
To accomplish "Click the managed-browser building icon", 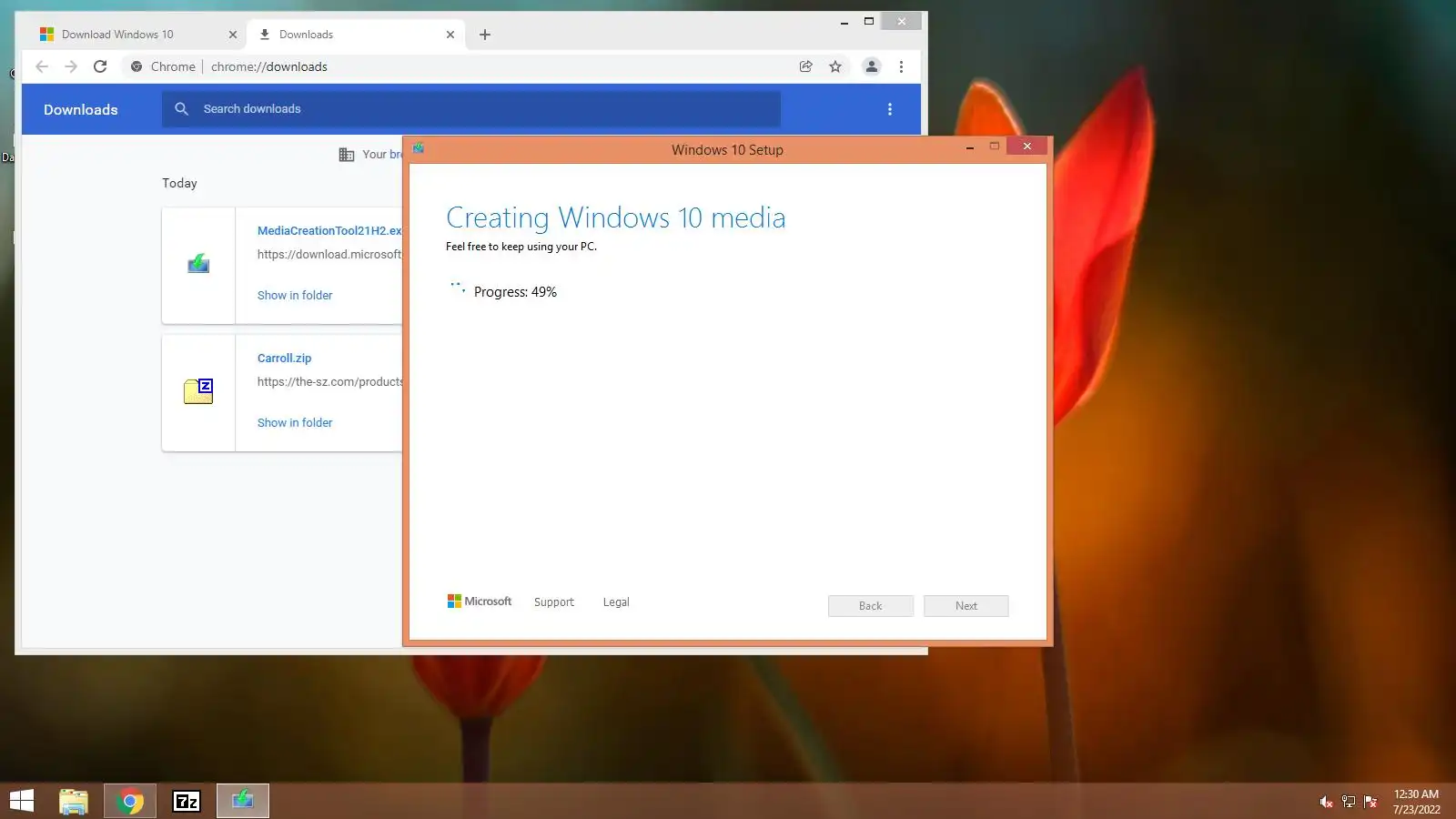I will [347, 155].
